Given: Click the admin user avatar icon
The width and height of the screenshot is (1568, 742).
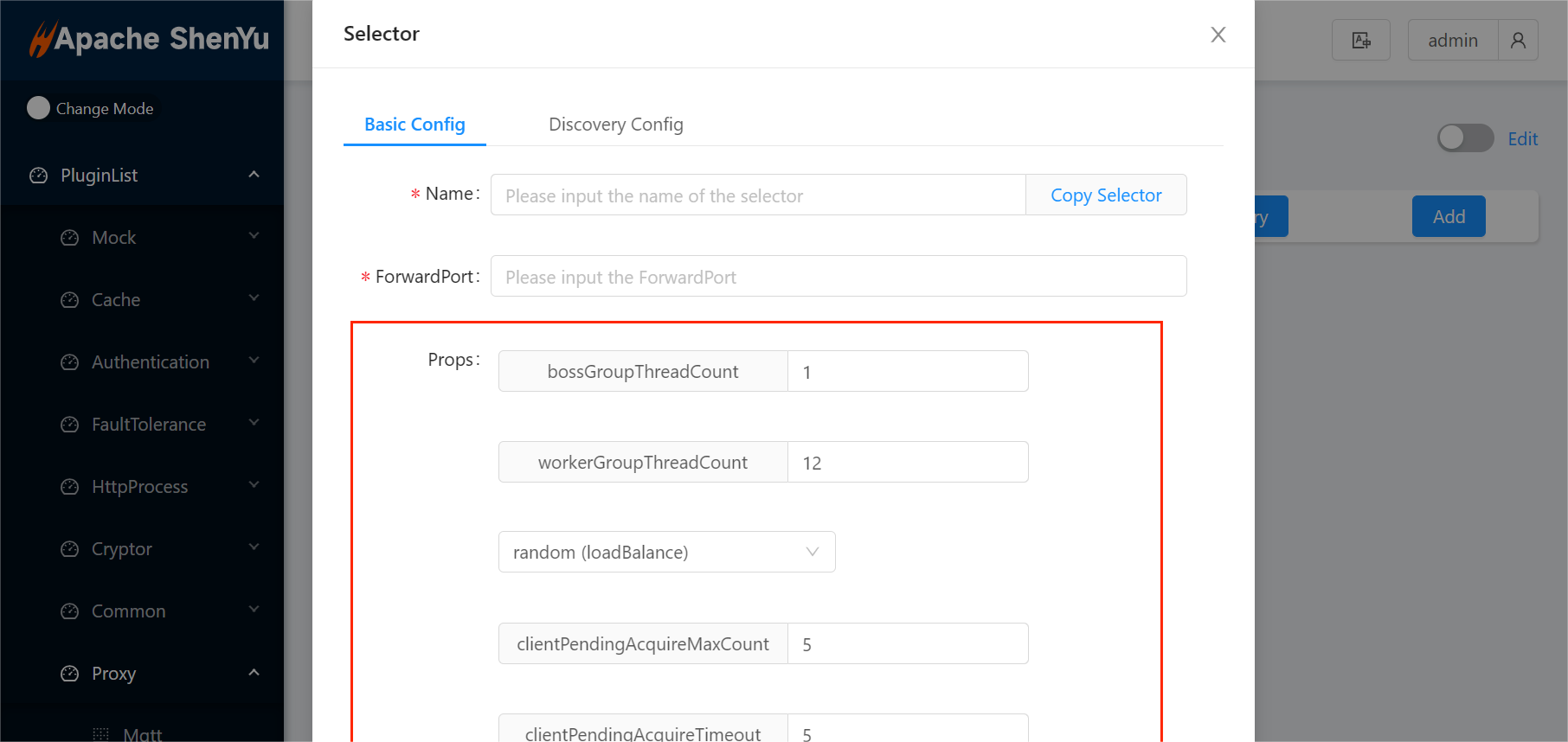Looking at the screenshot, I should (x=1518, y=41).
